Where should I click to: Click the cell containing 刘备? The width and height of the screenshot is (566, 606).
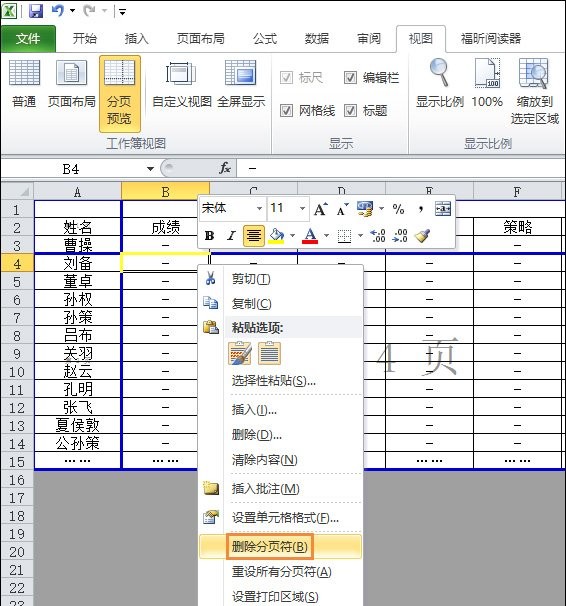pos(78,263)
